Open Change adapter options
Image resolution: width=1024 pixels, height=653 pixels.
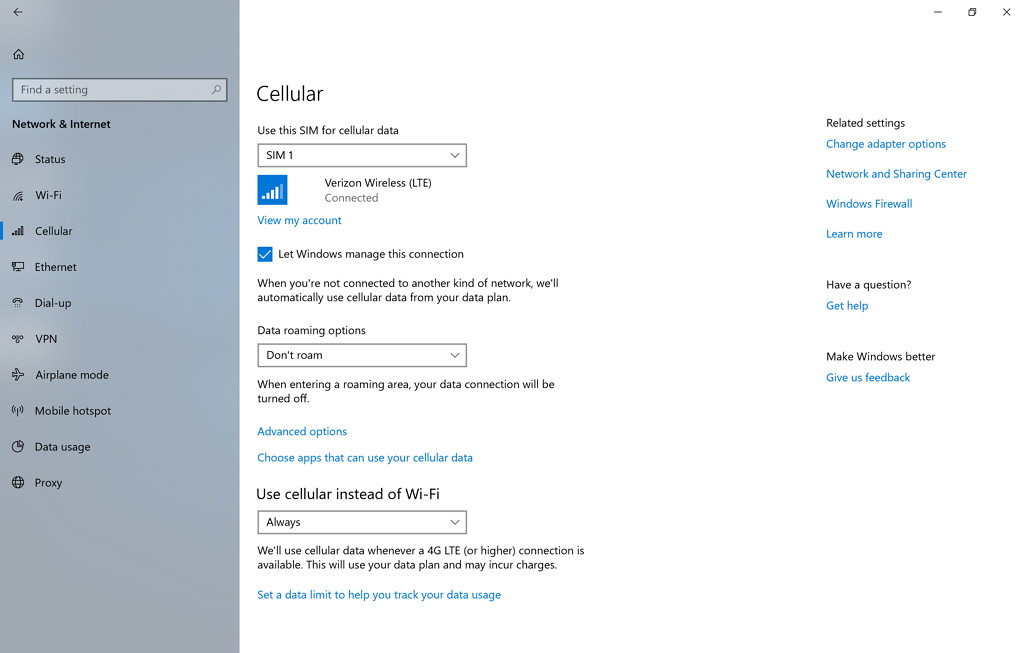coord(886,144)
